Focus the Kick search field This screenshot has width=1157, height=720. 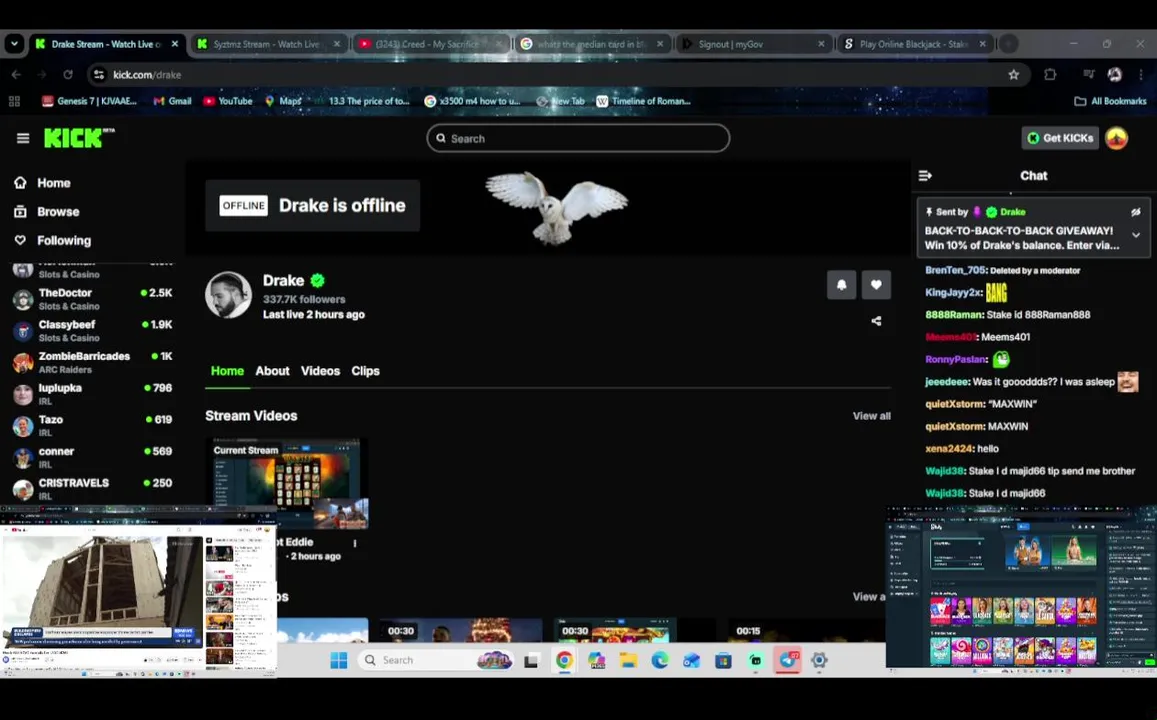578,138
